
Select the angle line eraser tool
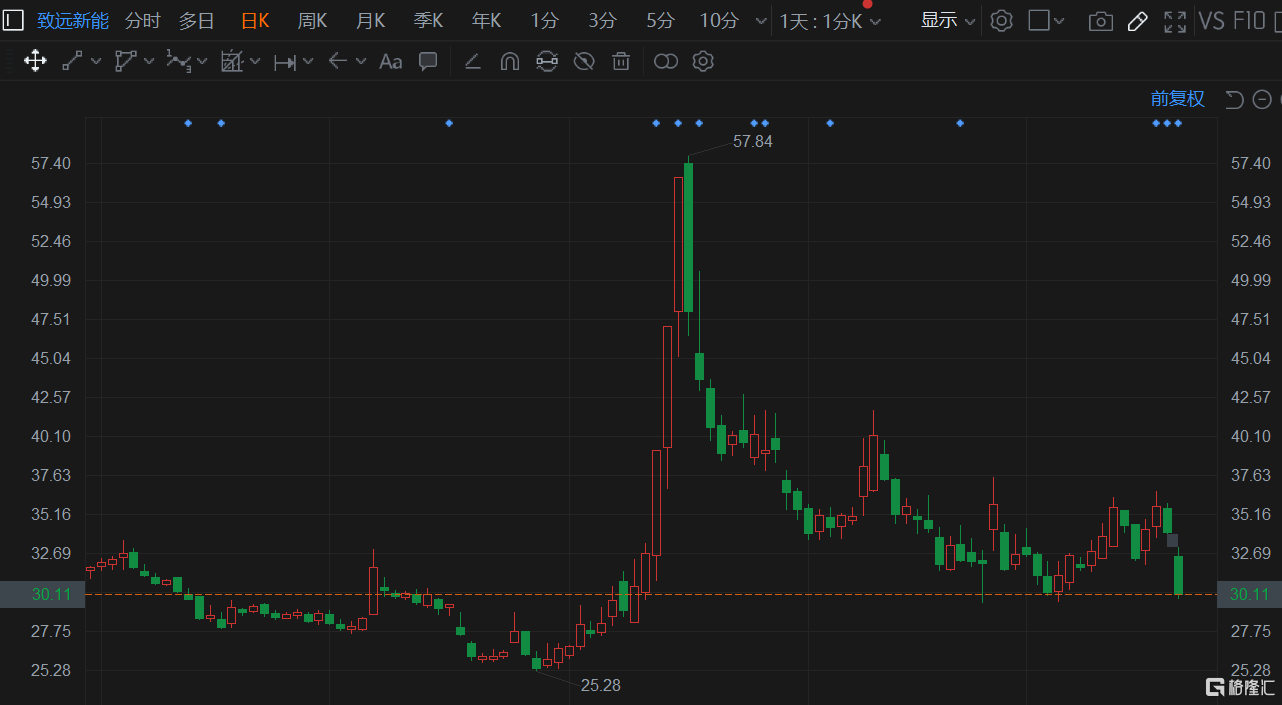point(473,62)
